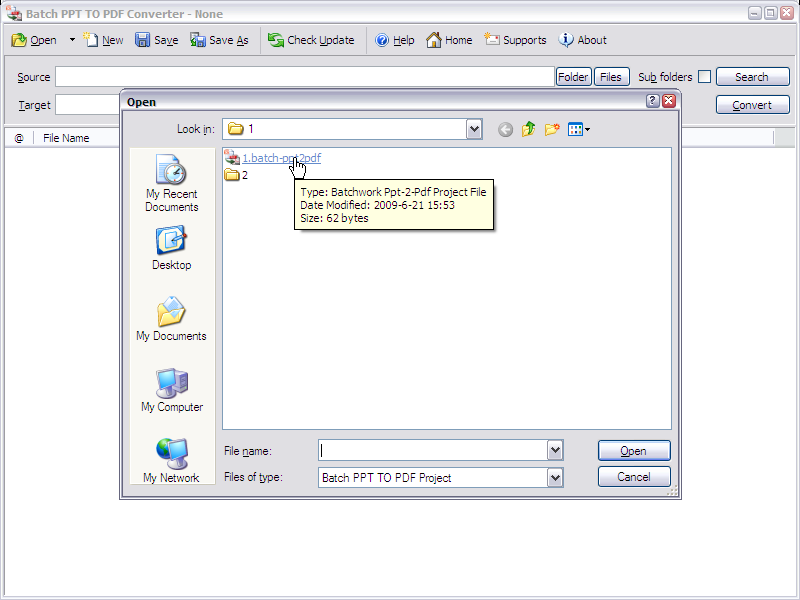Click the Files button beside Source
The height and width of the screenshot is (600, 800).
click(x=611, y=77)
